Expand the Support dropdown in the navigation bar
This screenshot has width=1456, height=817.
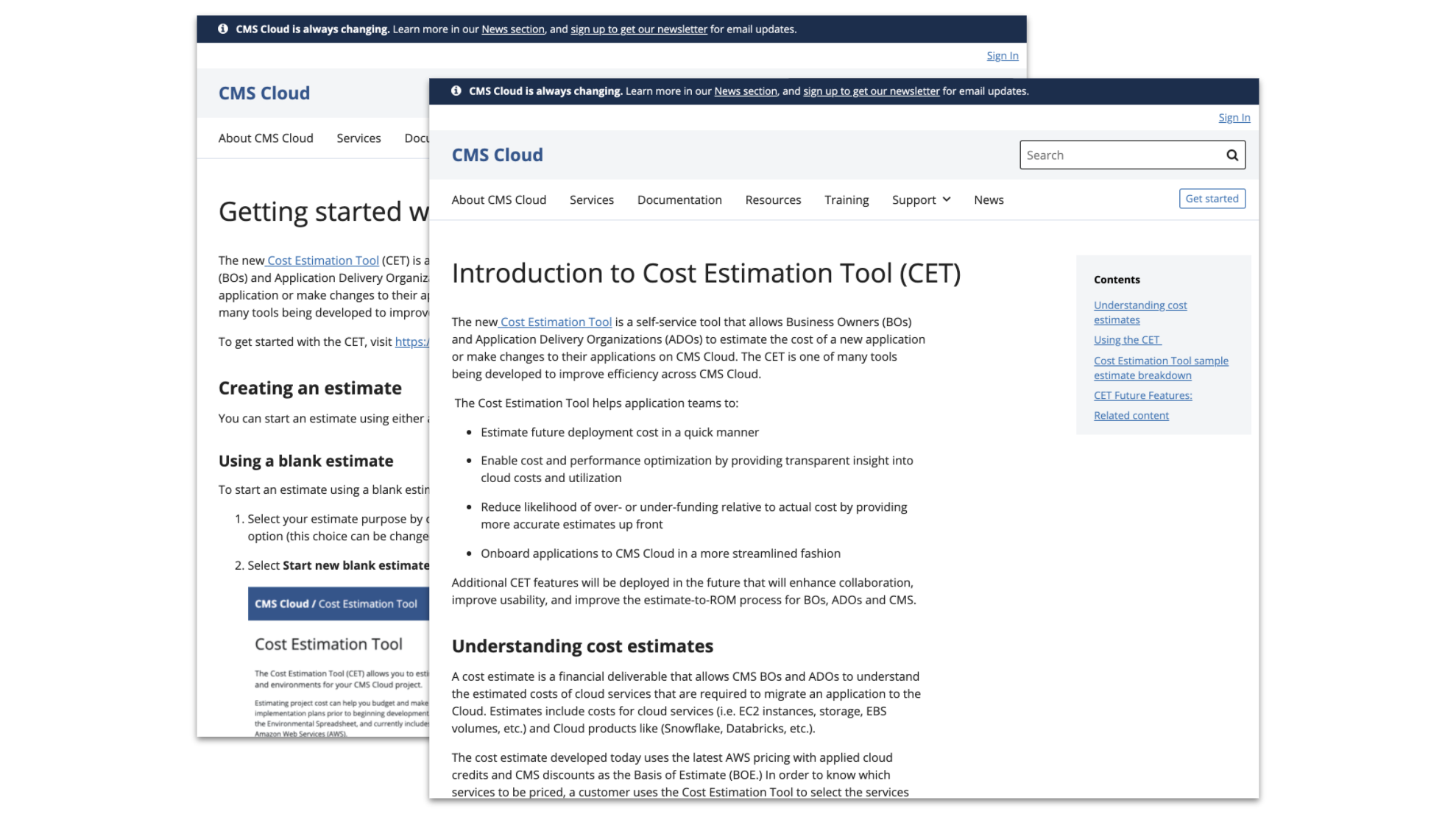pyautogui.click(x=920, y=199)
